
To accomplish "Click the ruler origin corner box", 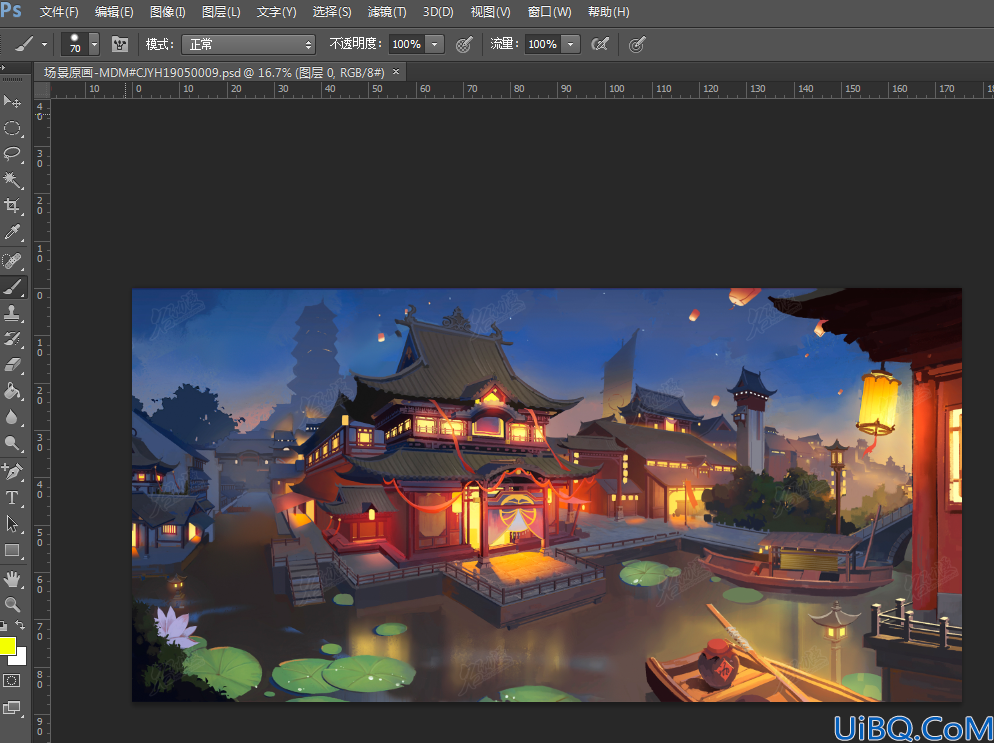I will click(41, 89).
